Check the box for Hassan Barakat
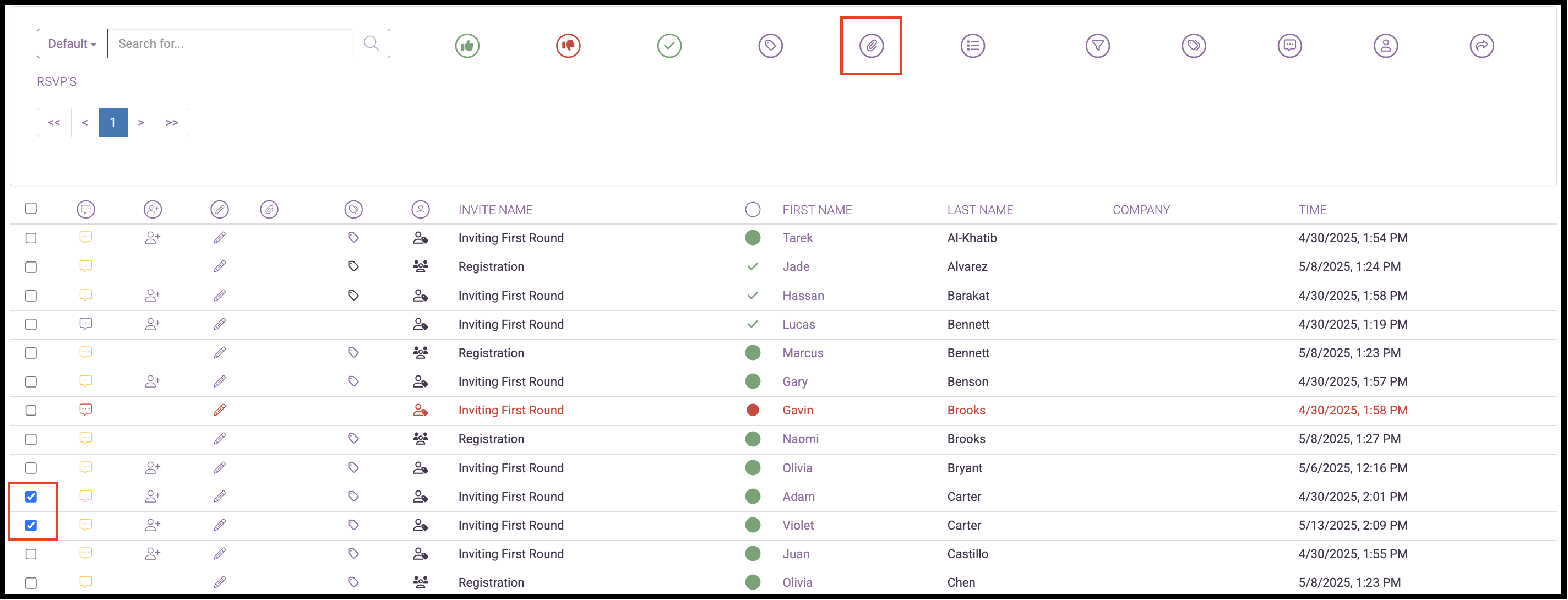Viewport: 1568px width, 600px height. click(x=31, y=296)
